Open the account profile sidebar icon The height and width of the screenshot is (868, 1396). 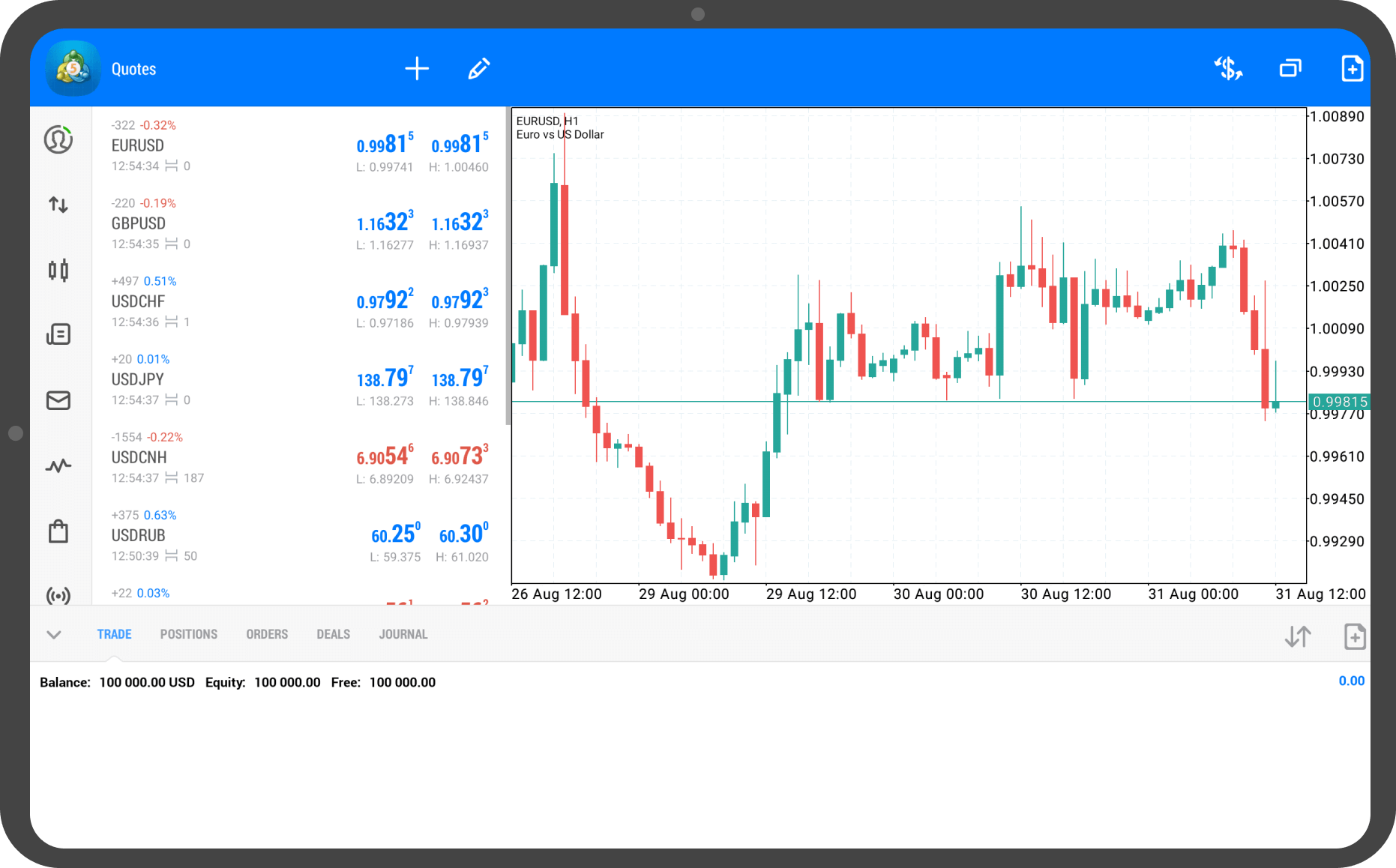coord(58,139)
